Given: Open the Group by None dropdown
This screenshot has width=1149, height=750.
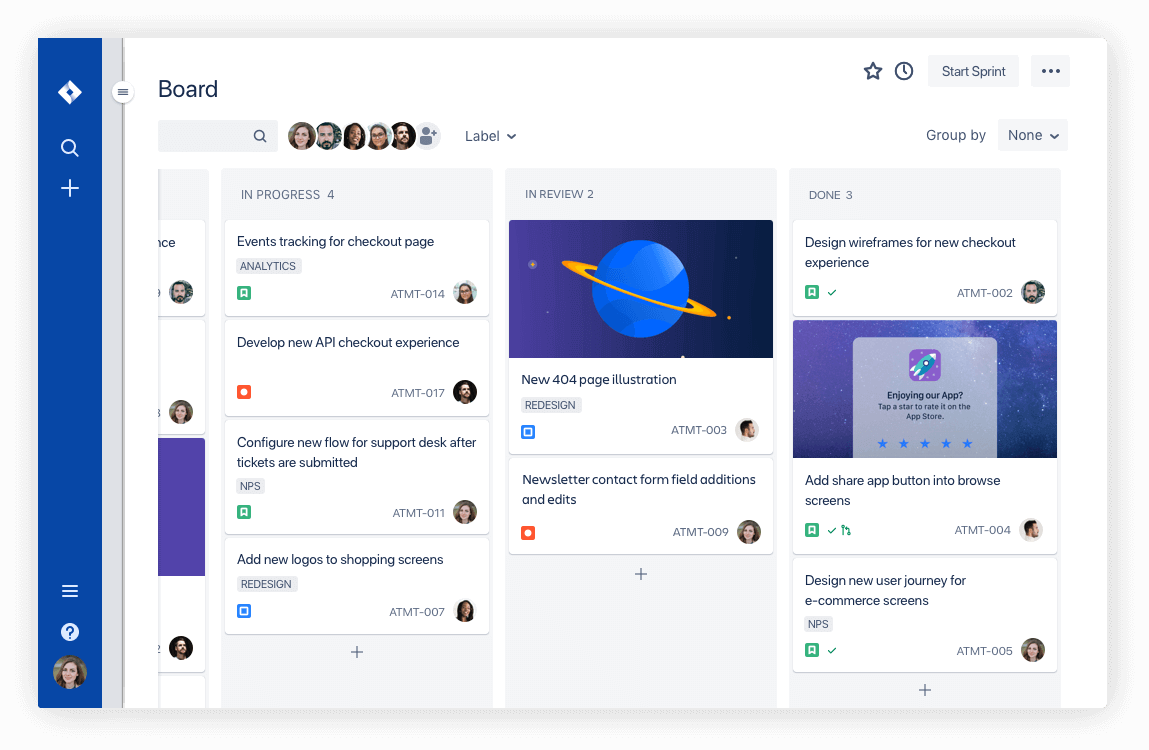Looking at the screenshot, I should (1032, 134).
